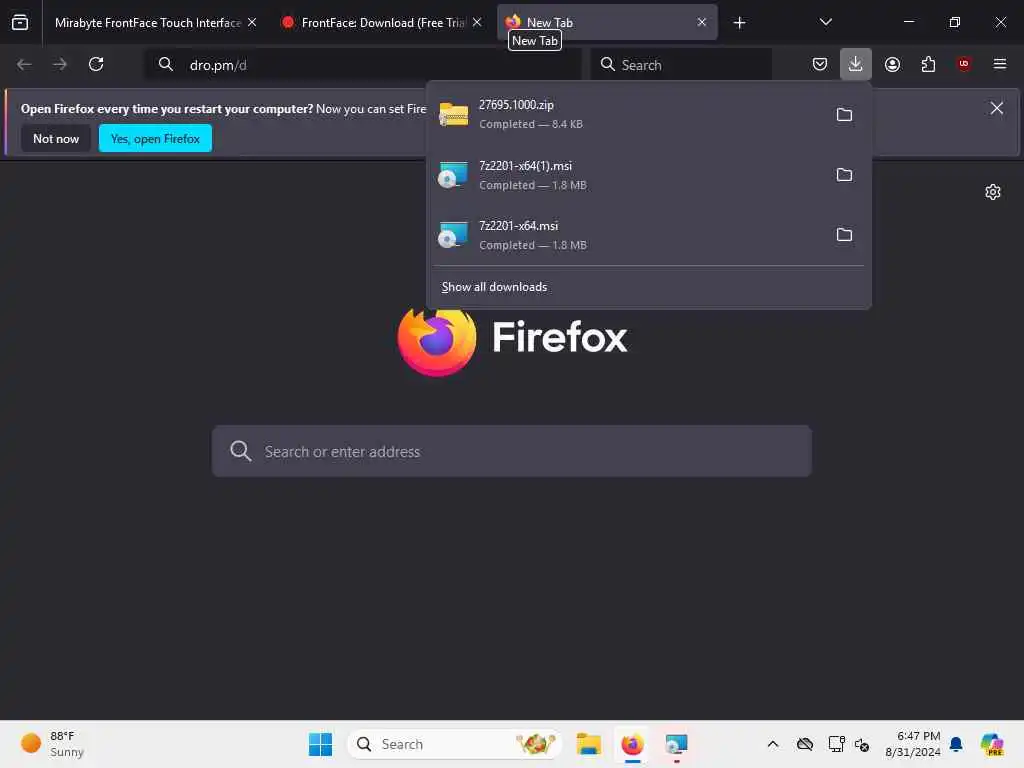Dismiss the startup notification banner
The height and width of the screenshot is (768, 1024).
click(997, 108)
